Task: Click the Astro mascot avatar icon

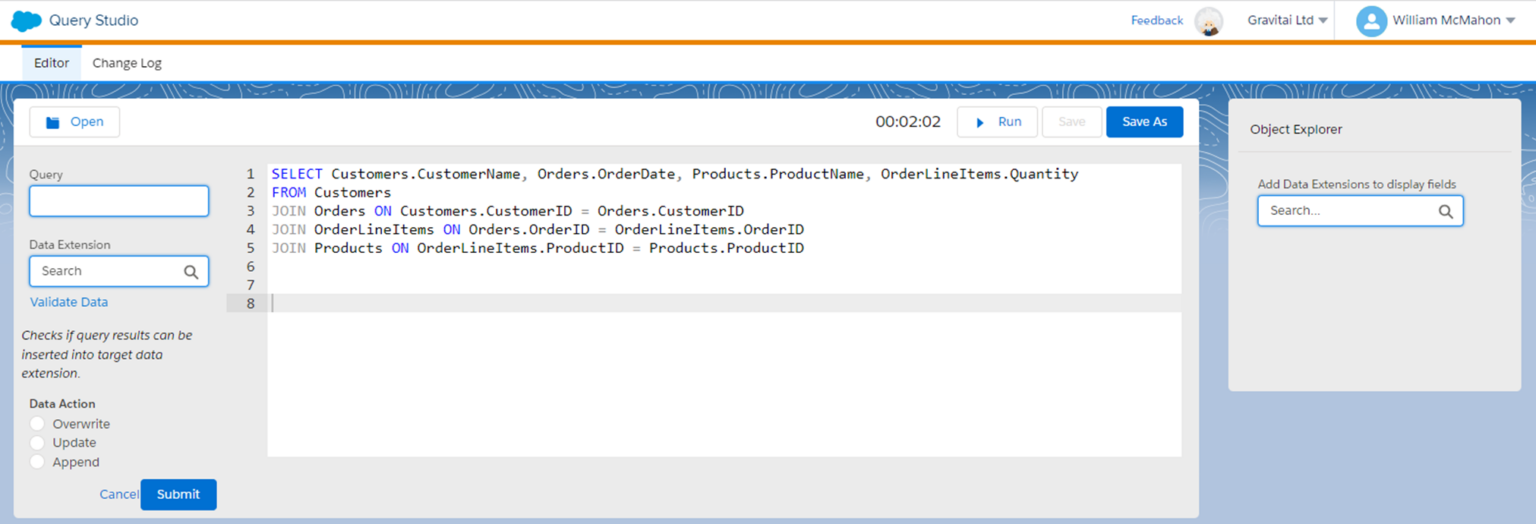Action: [x=1209, y=21]
